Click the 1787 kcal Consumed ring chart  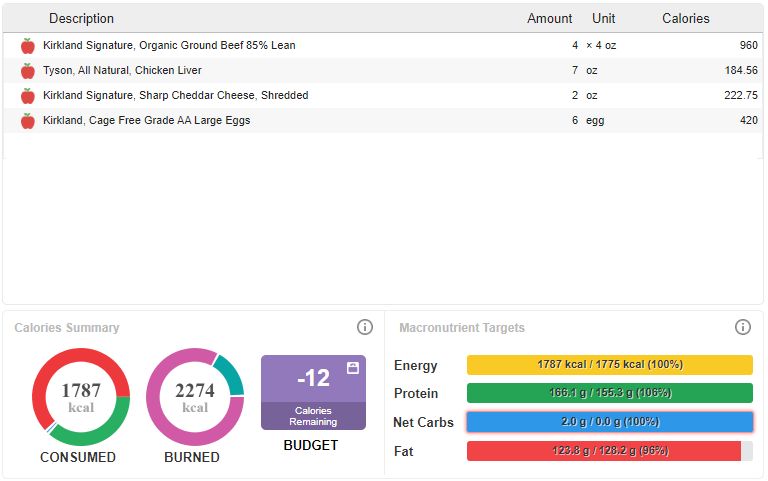tap(81, 397)
